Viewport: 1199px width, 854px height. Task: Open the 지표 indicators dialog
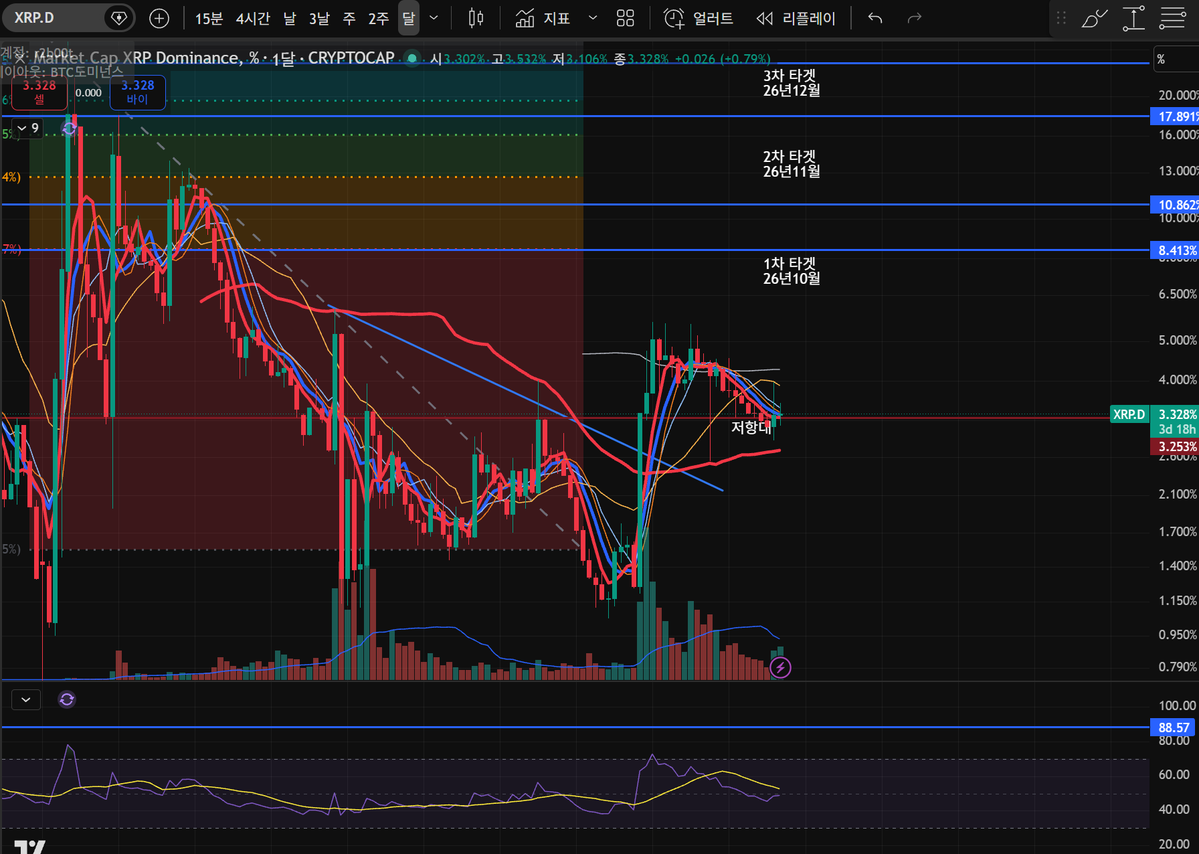(x=544, y=18)
